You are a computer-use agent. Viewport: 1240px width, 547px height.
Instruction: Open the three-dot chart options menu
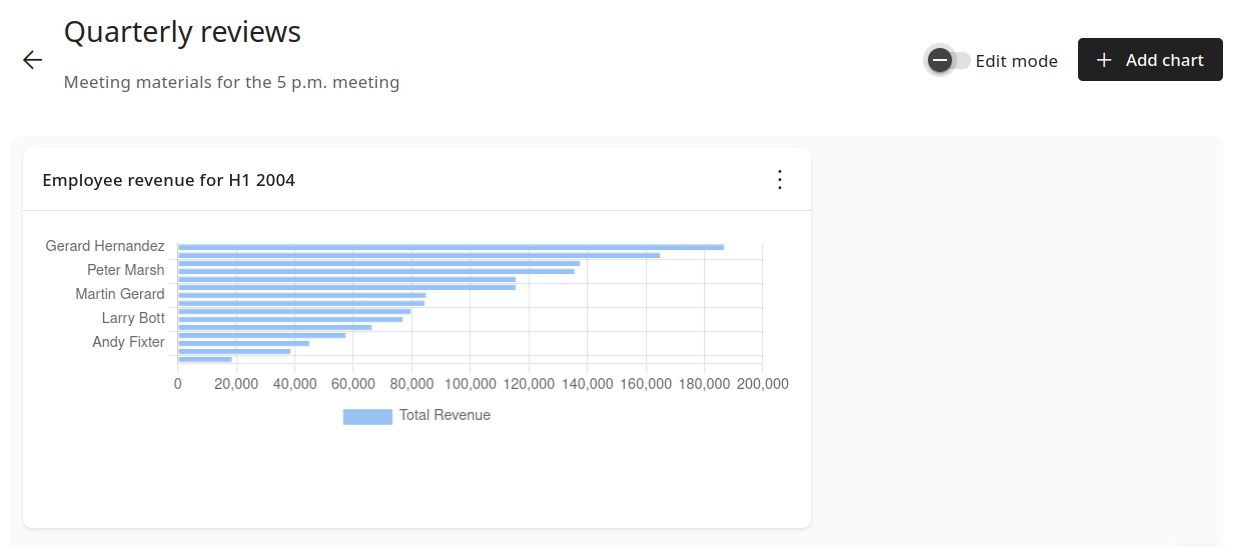click(x=780, y=180)
